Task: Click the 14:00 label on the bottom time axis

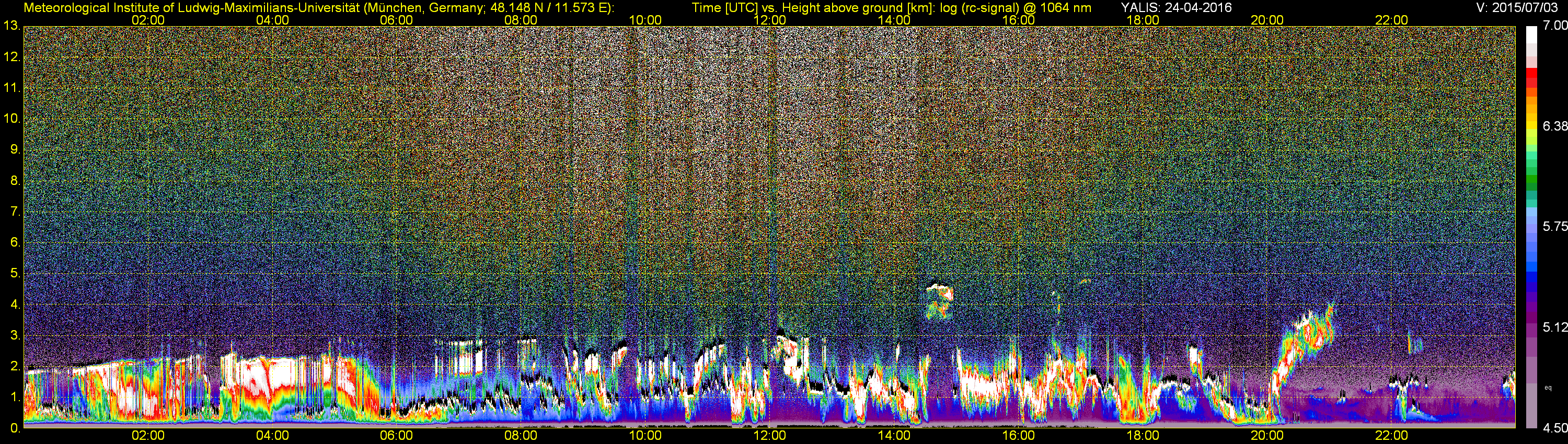Action: [894, 436]
